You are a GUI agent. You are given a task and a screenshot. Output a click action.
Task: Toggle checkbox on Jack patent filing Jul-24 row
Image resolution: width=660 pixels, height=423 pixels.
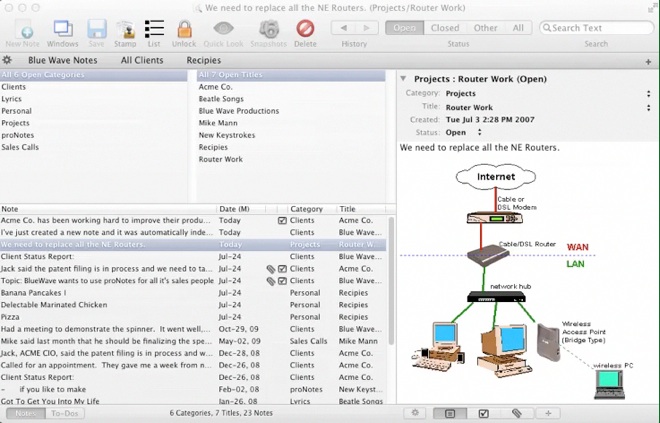coord(282,269)
